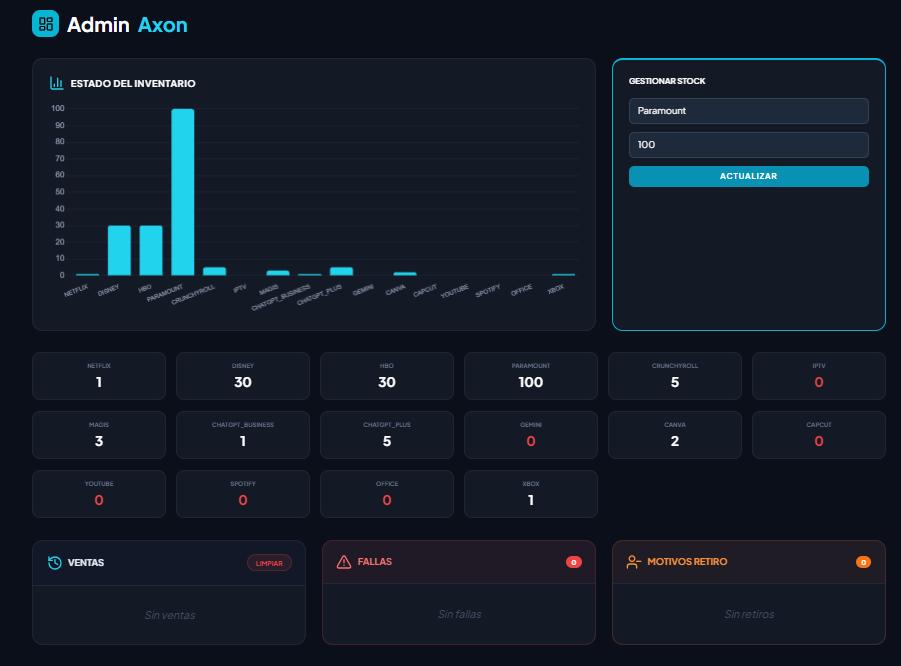901x666 pixels.
Task: Click the GESTIONAR STOCK heading
Action: [x=667, y=81]
